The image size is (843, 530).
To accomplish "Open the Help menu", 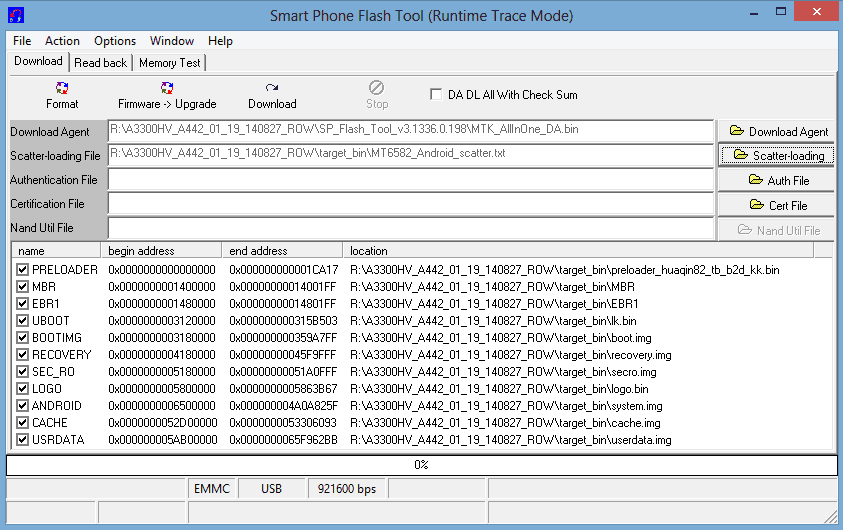I will [220, 41].
